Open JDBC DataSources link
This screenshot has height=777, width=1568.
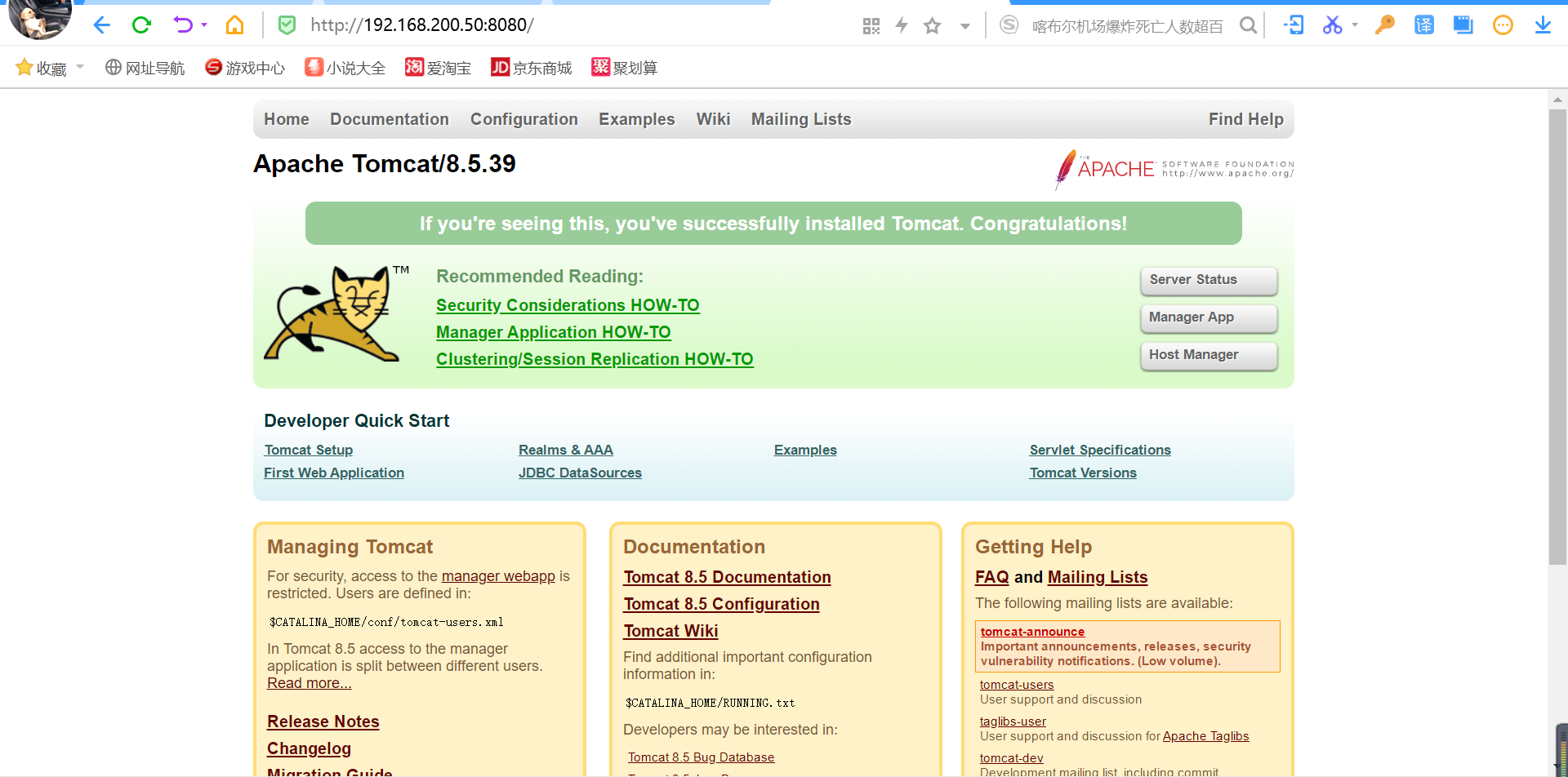pyautogui.click(x=580, y=473)
